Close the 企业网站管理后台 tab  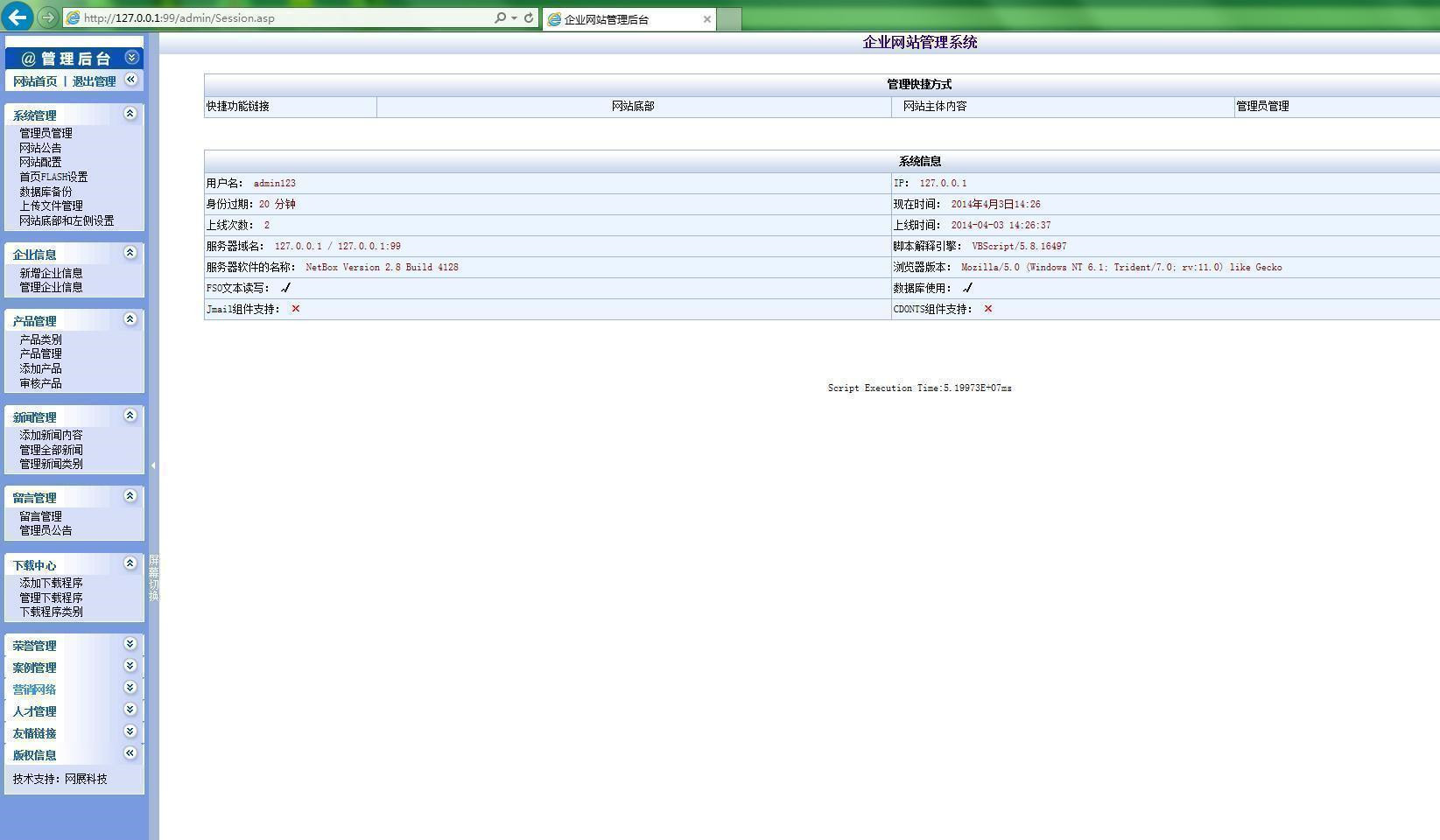pos(707,19)
